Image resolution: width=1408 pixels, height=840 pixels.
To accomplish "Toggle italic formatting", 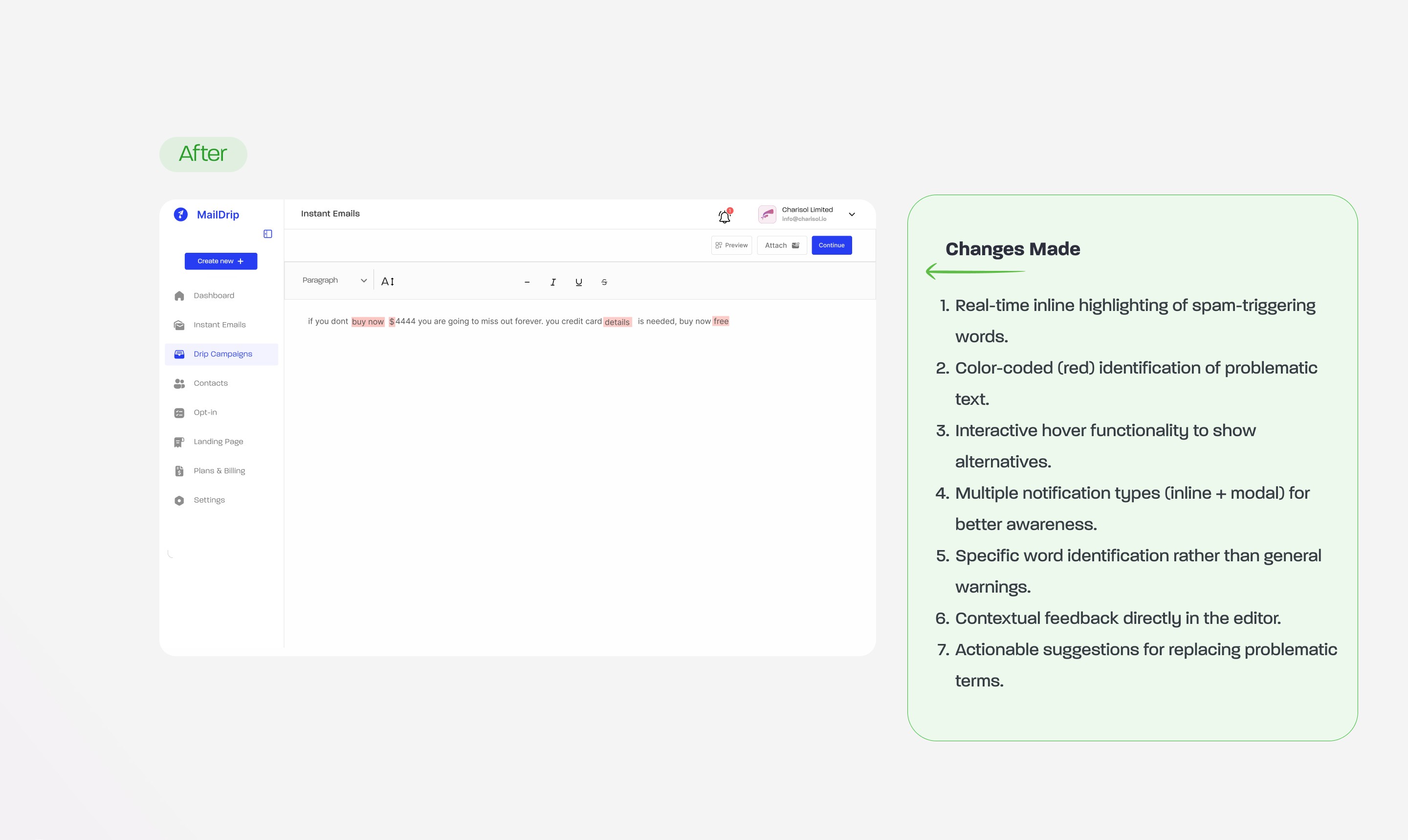I will (x=553, y=282).
